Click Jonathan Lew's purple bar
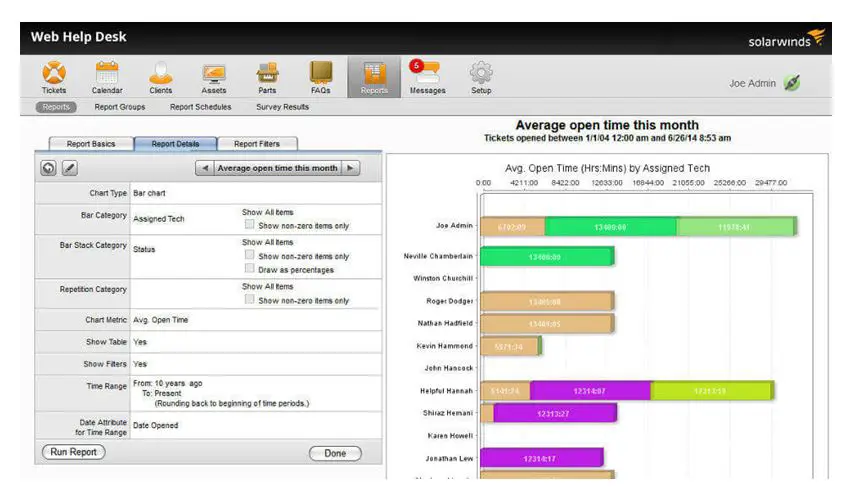Image resolution: width=846 pixels, height=489 pixels. (x=541, y=458)
